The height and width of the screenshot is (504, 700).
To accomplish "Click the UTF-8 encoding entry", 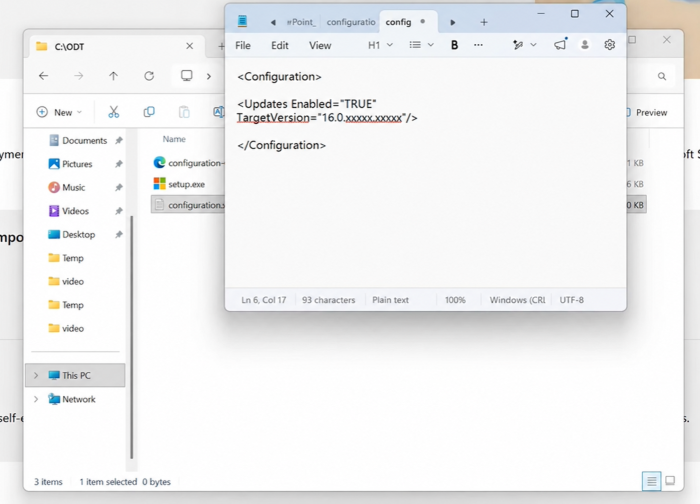I will [x=571, y=300].
